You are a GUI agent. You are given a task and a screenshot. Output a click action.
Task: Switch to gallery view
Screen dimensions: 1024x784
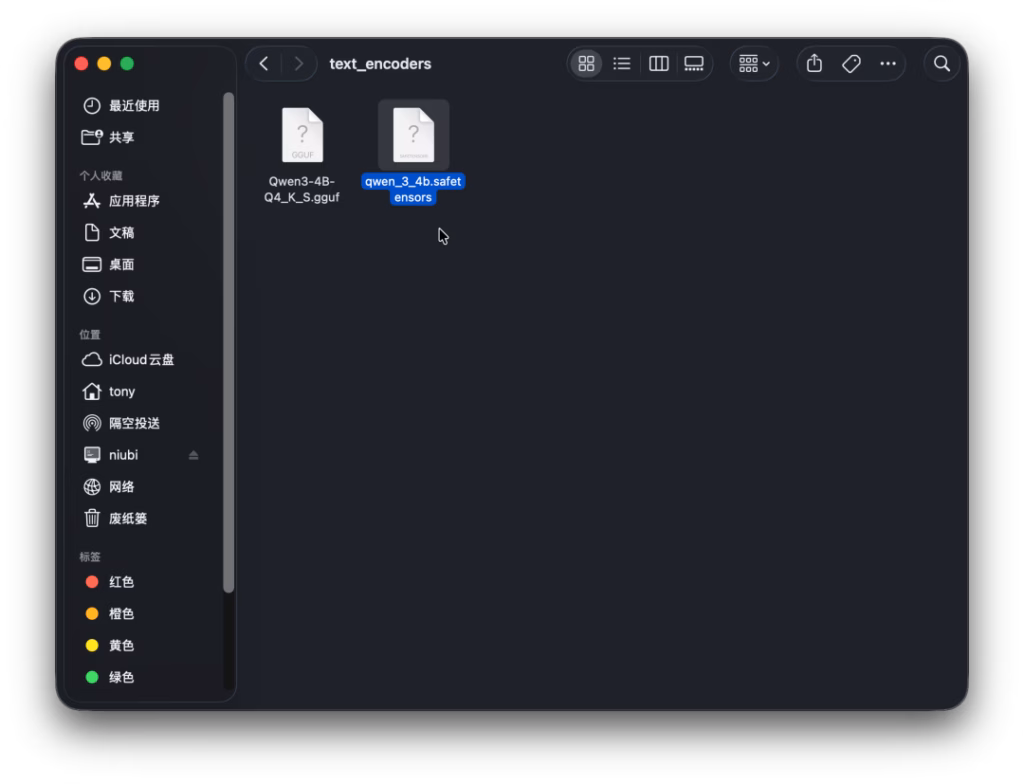pos(694,64)
